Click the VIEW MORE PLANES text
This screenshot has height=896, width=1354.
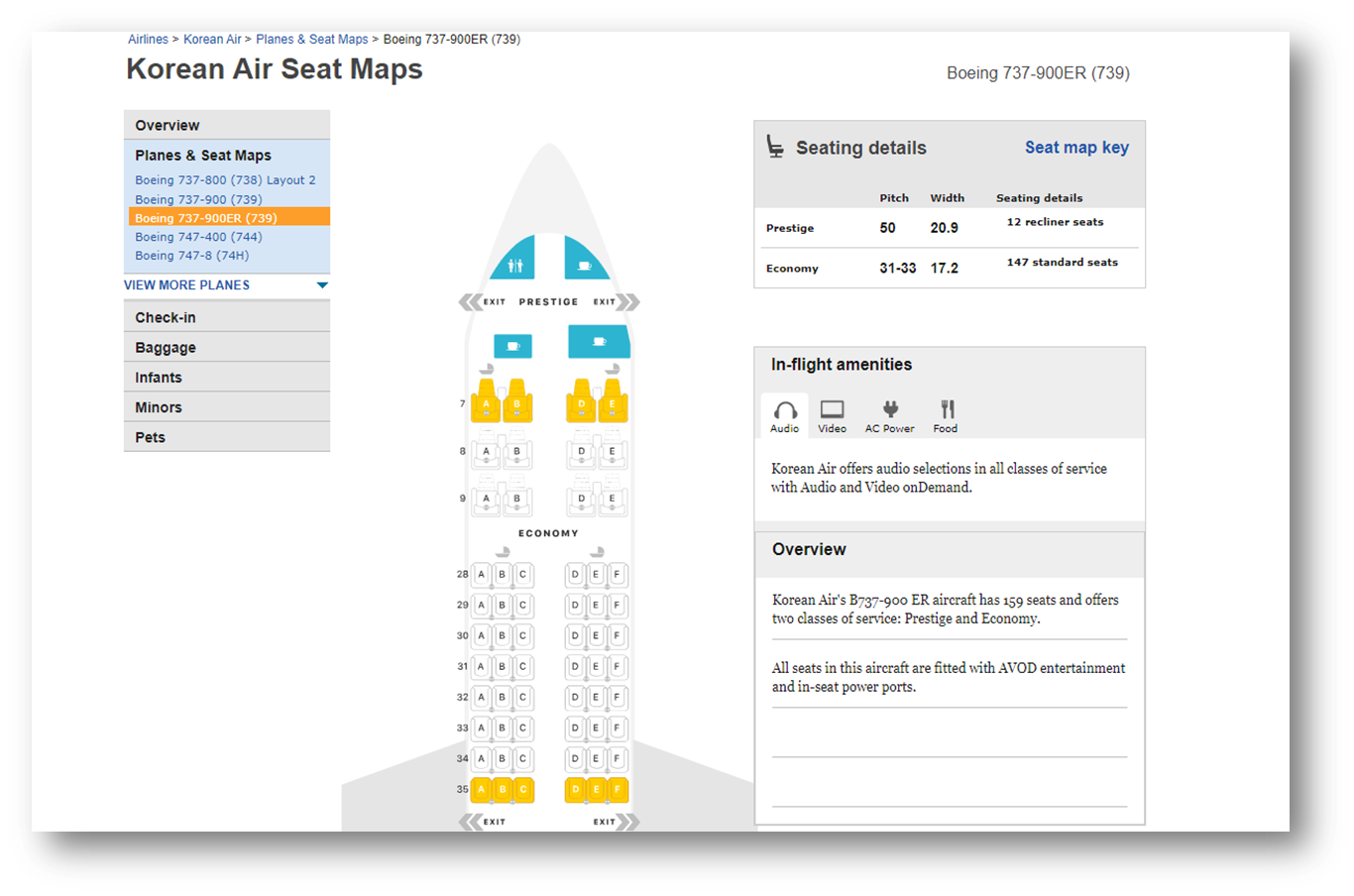pos(186,285)
